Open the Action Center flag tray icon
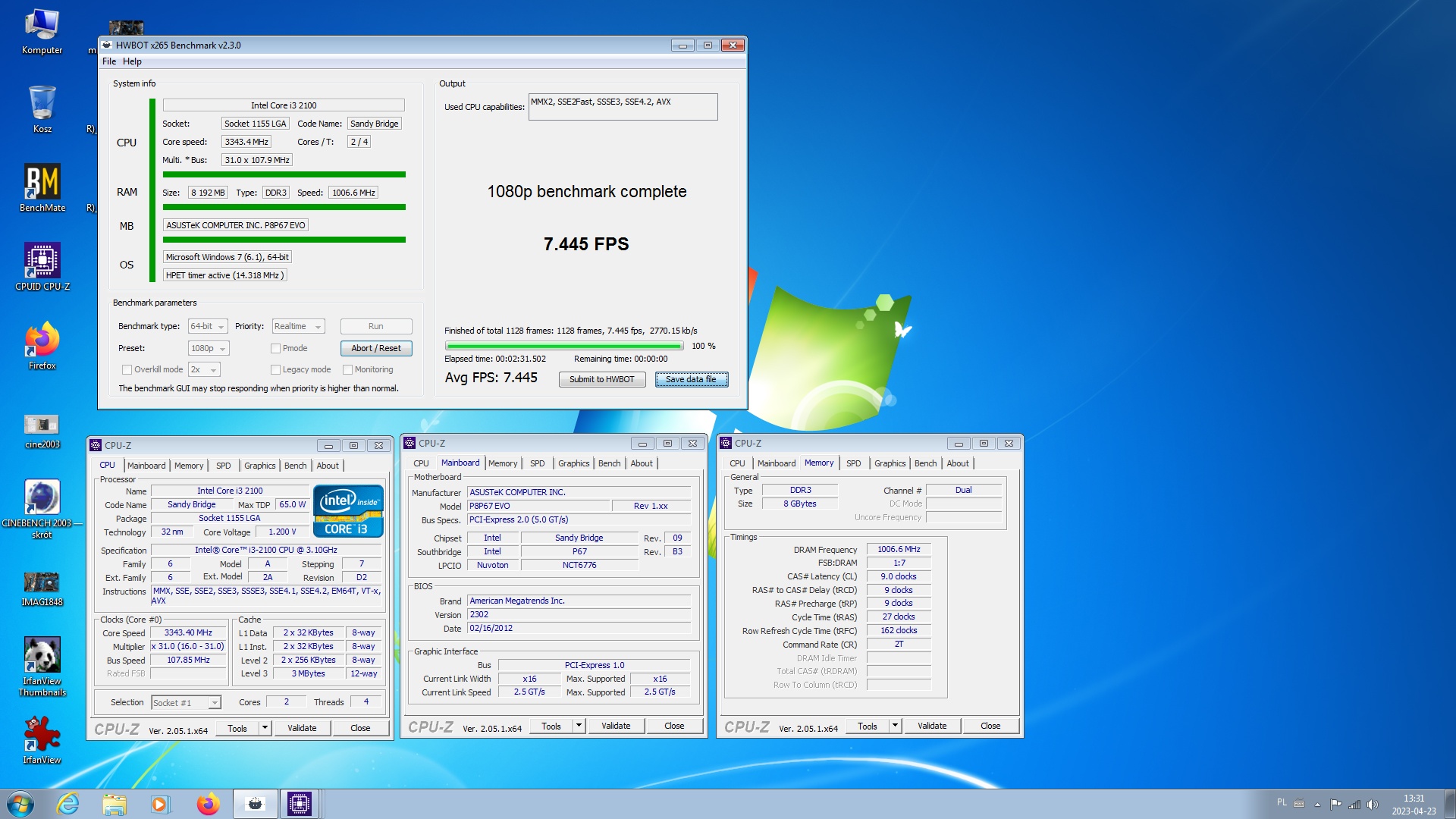 tap(1336, 805)
